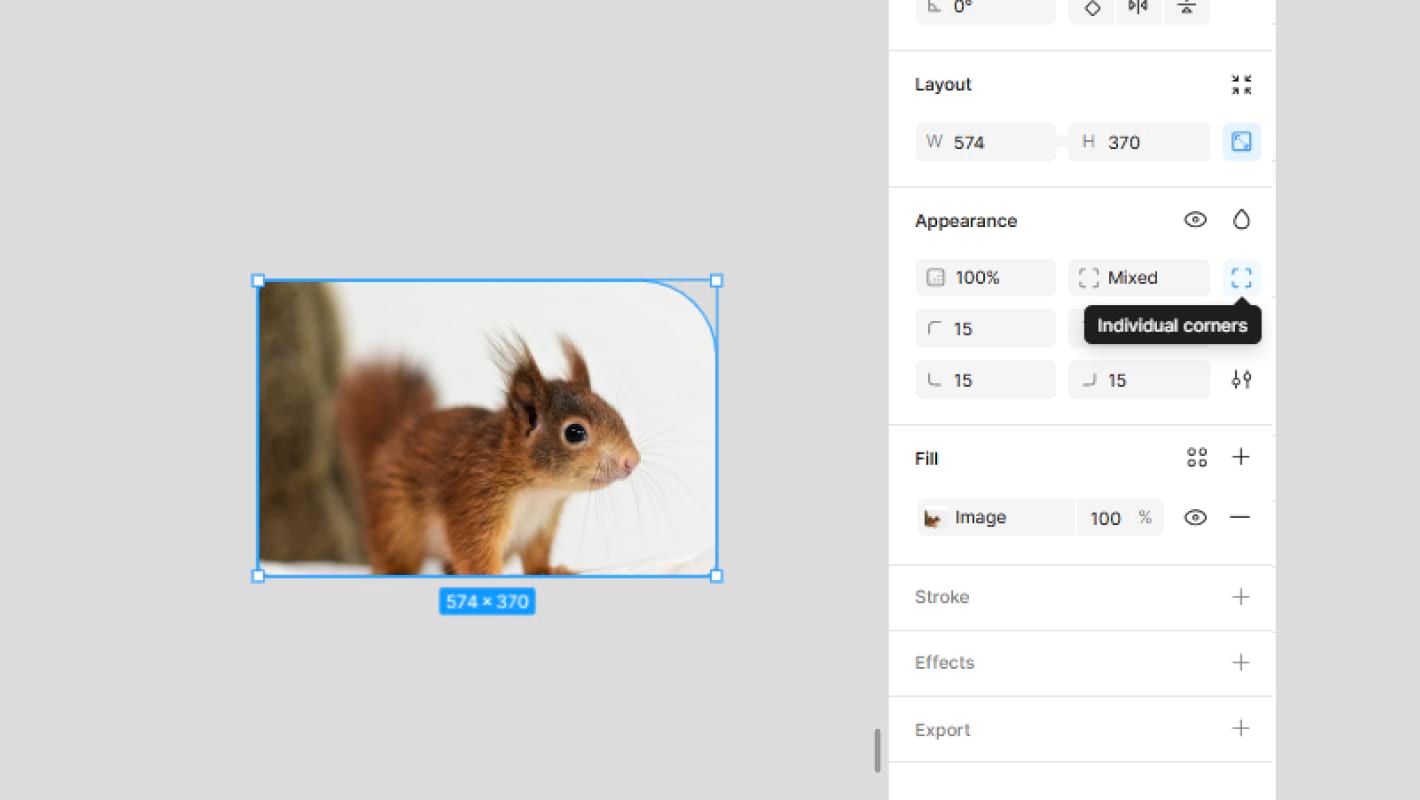Toggle layer visibility eye in Appearance
This screenshot has height=800, width=1420.
1195,220
